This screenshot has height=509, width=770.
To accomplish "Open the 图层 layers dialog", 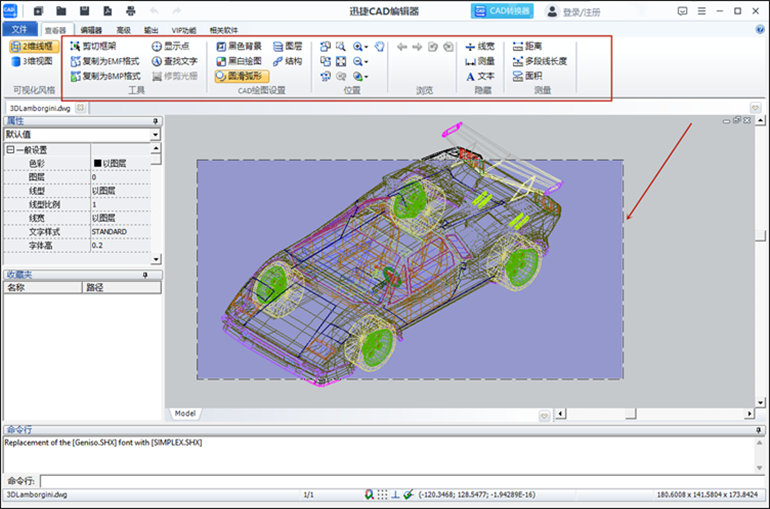I will pyautogui.click(x=288, y=46).
